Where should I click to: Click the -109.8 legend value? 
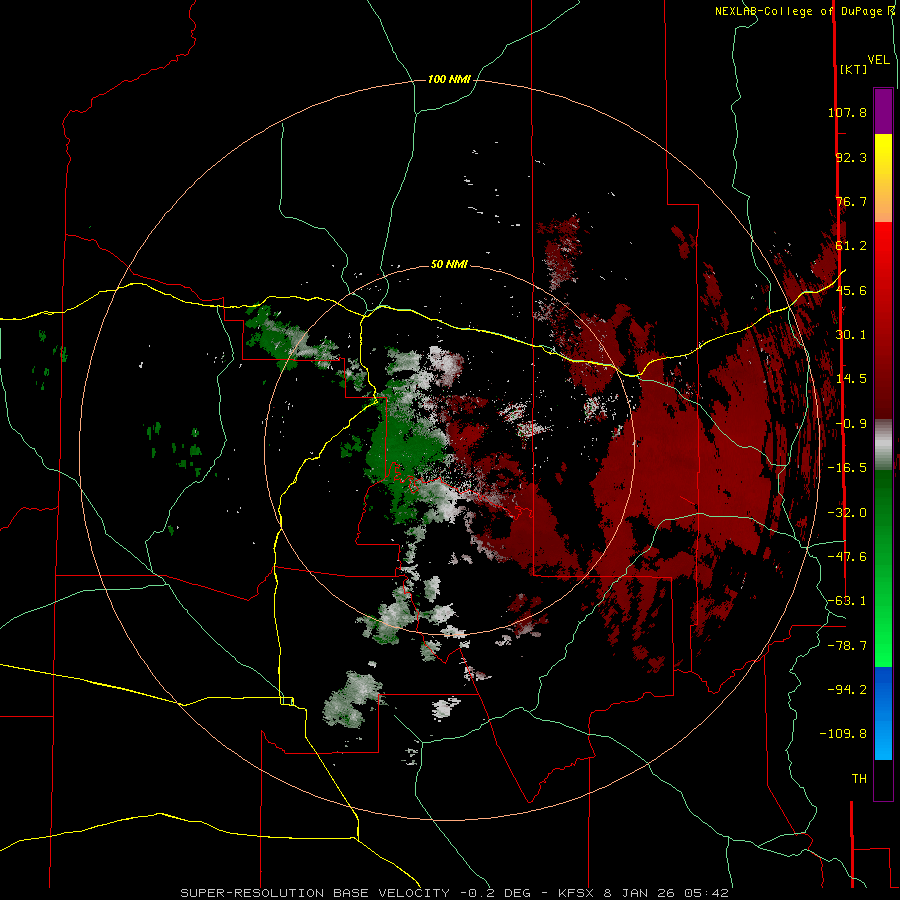point(843,734)
